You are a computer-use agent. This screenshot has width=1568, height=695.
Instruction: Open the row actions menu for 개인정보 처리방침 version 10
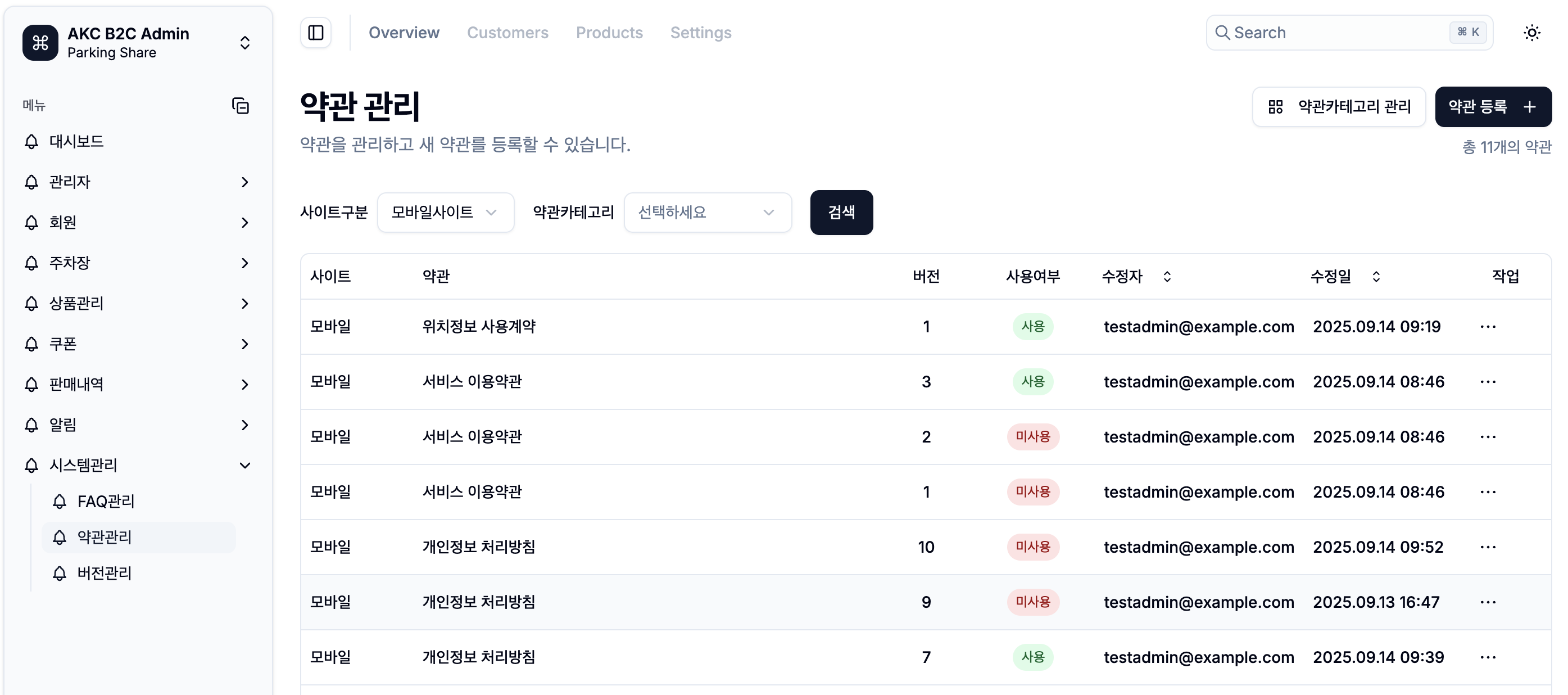[x=1489, y=547]
